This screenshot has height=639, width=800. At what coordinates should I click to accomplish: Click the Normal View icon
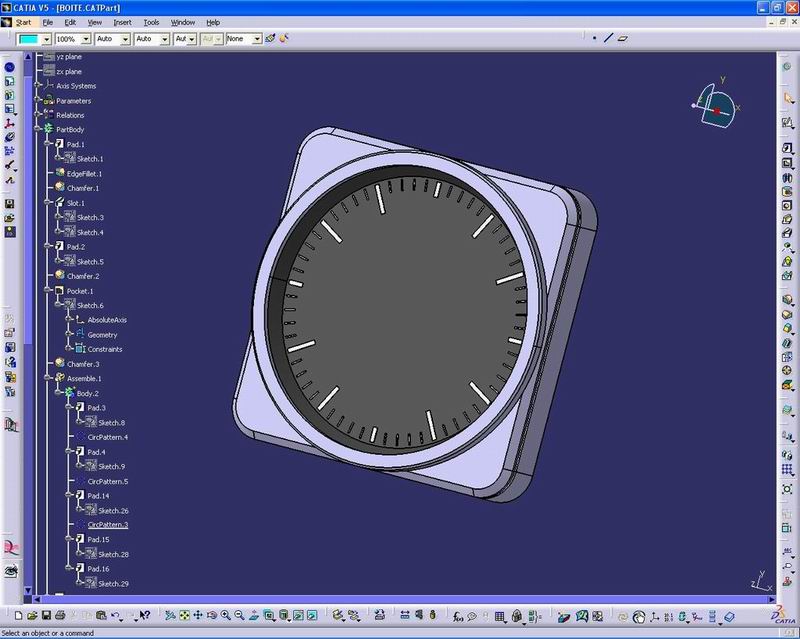pyautogui.click(x=254, y=616)
